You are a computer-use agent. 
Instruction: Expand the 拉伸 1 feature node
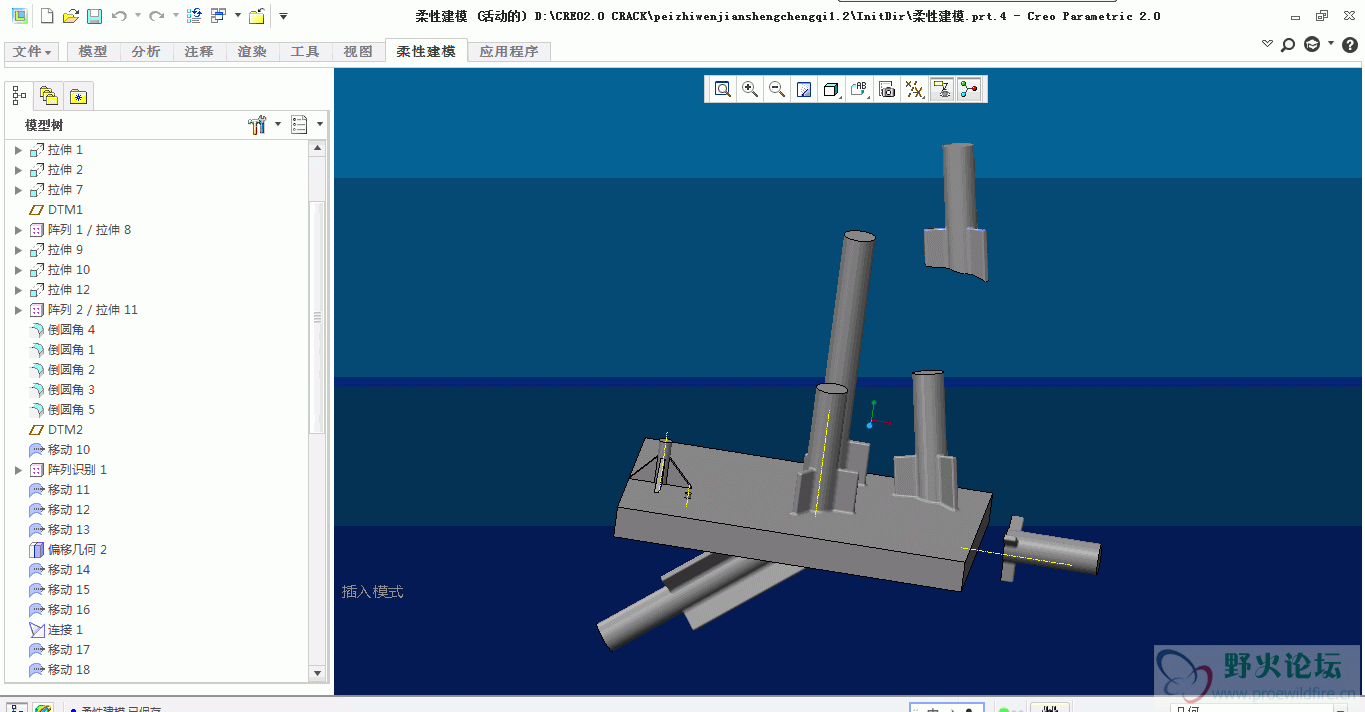pyautogui.click(x=18, y=150)
